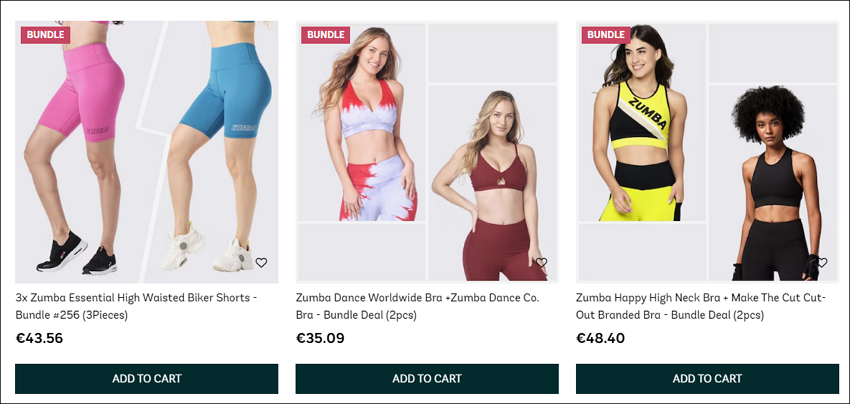This screenshot has width=850, height=404.
Task: Open 3x Zumba Essential Biker Shorts title link
Action: 136,306
